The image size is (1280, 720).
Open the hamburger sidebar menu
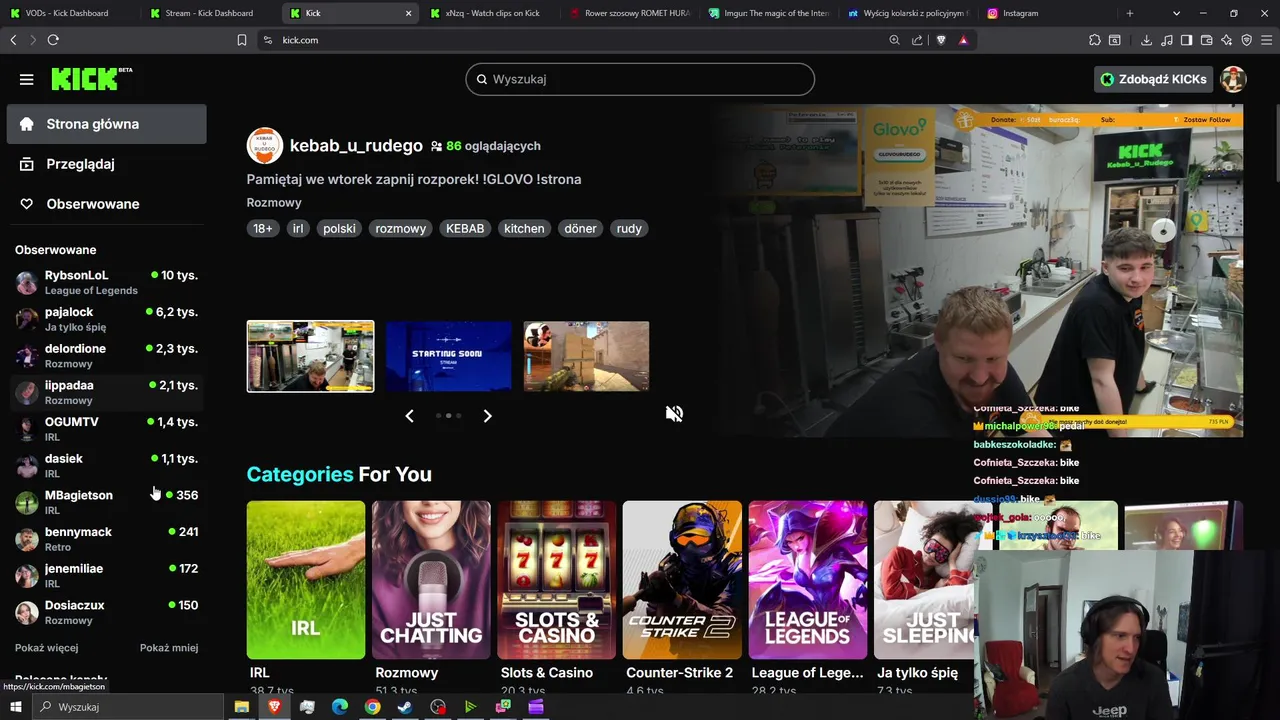point(27,79)
